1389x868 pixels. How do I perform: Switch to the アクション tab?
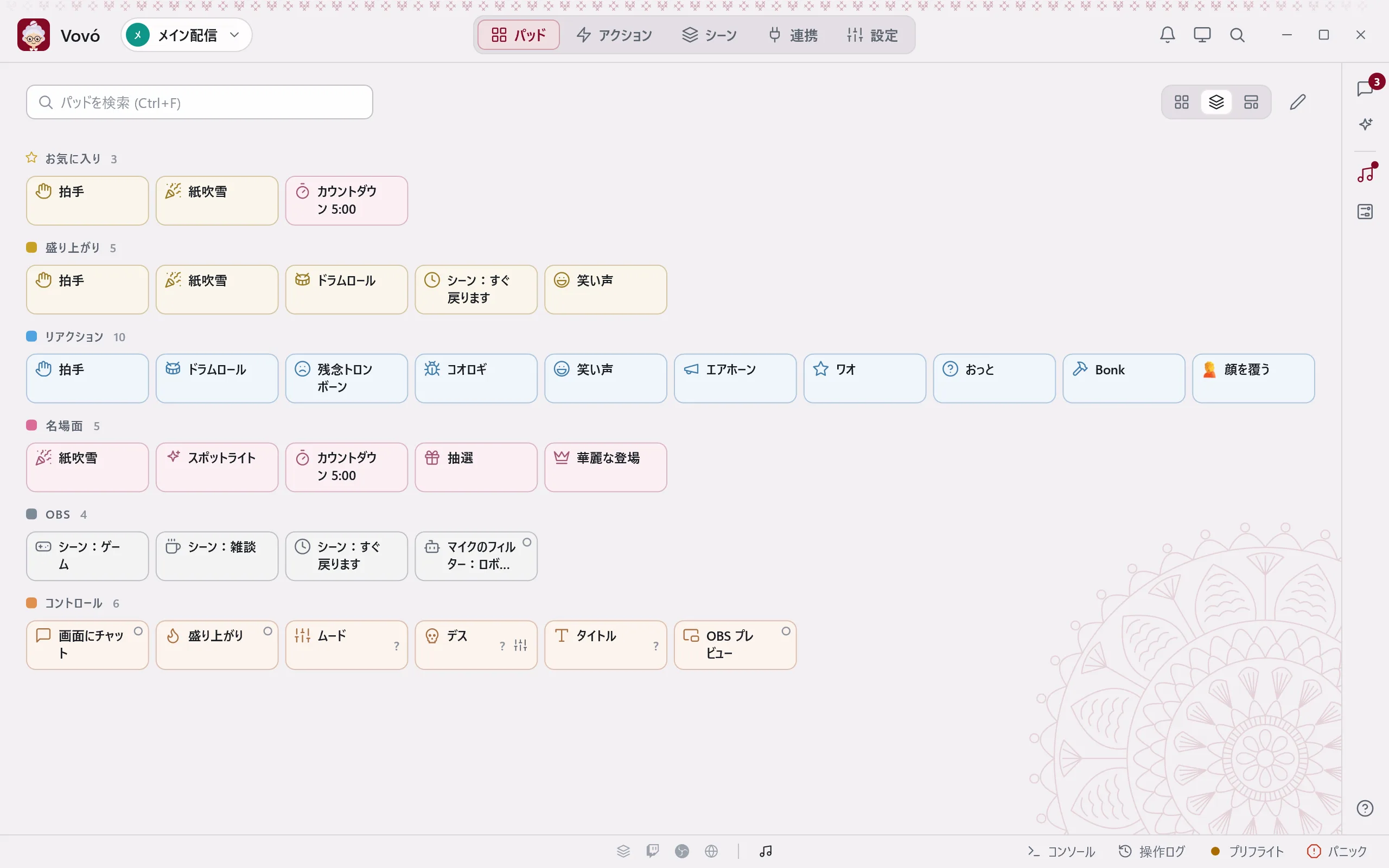pyautogui.click(x=614, y=35)
